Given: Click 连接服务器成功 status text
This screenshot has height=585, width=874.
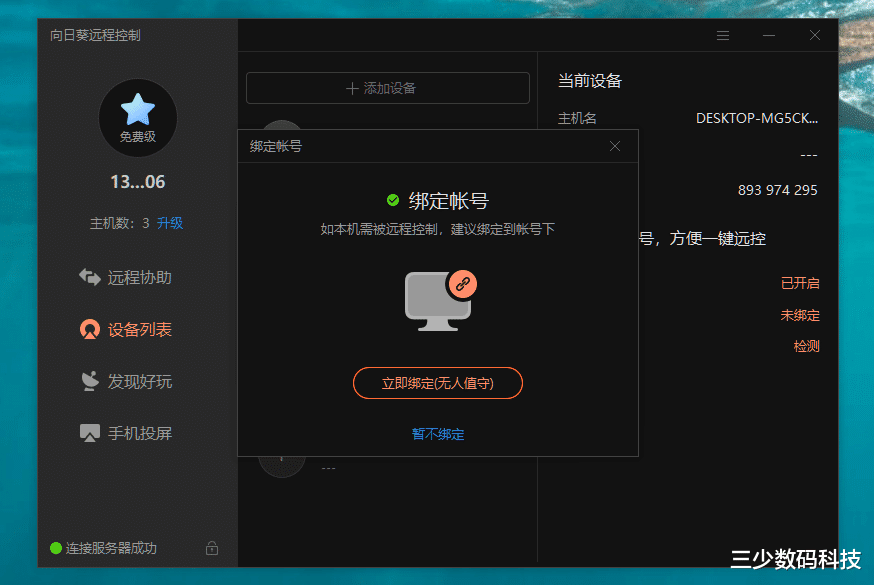Looking at the screenshot, I should tap(111, 548).
